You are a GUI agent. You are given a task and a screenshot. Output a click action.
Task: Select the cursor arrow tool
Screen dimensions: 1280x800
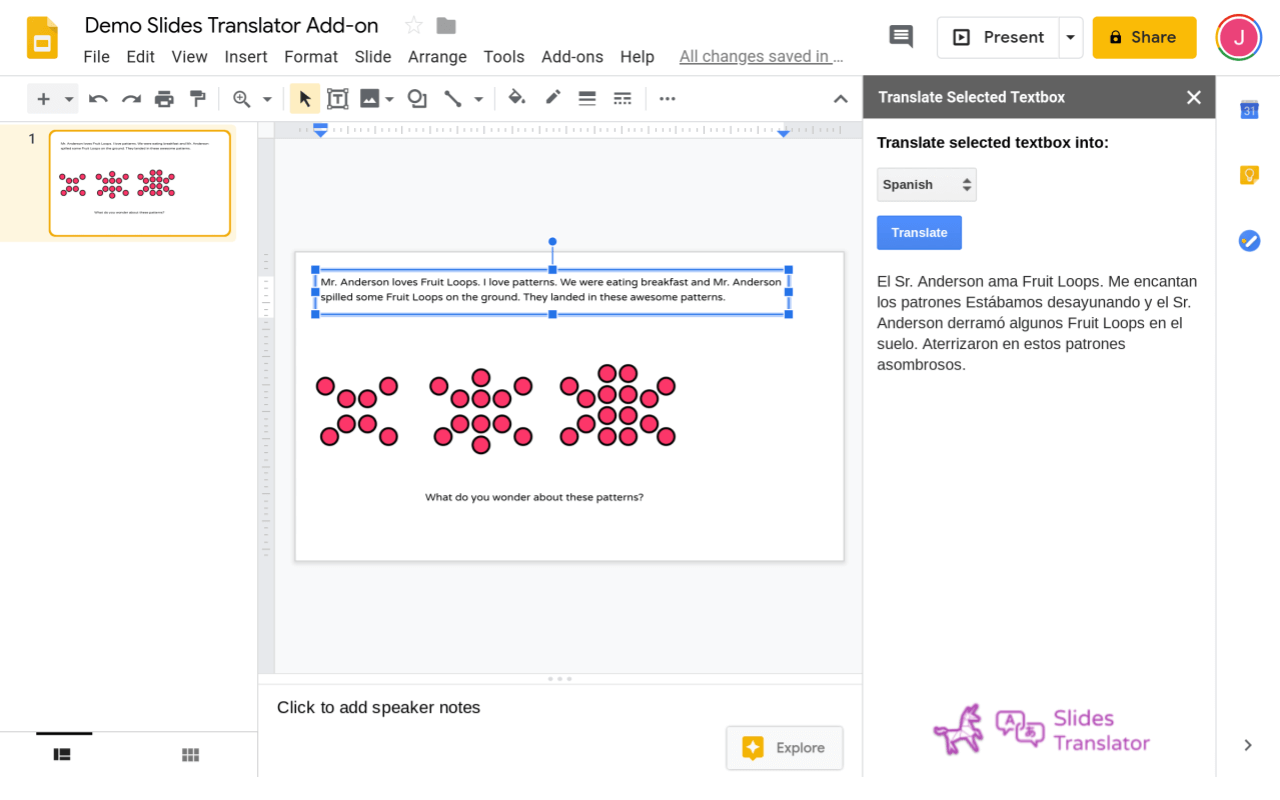pos(305,98)
